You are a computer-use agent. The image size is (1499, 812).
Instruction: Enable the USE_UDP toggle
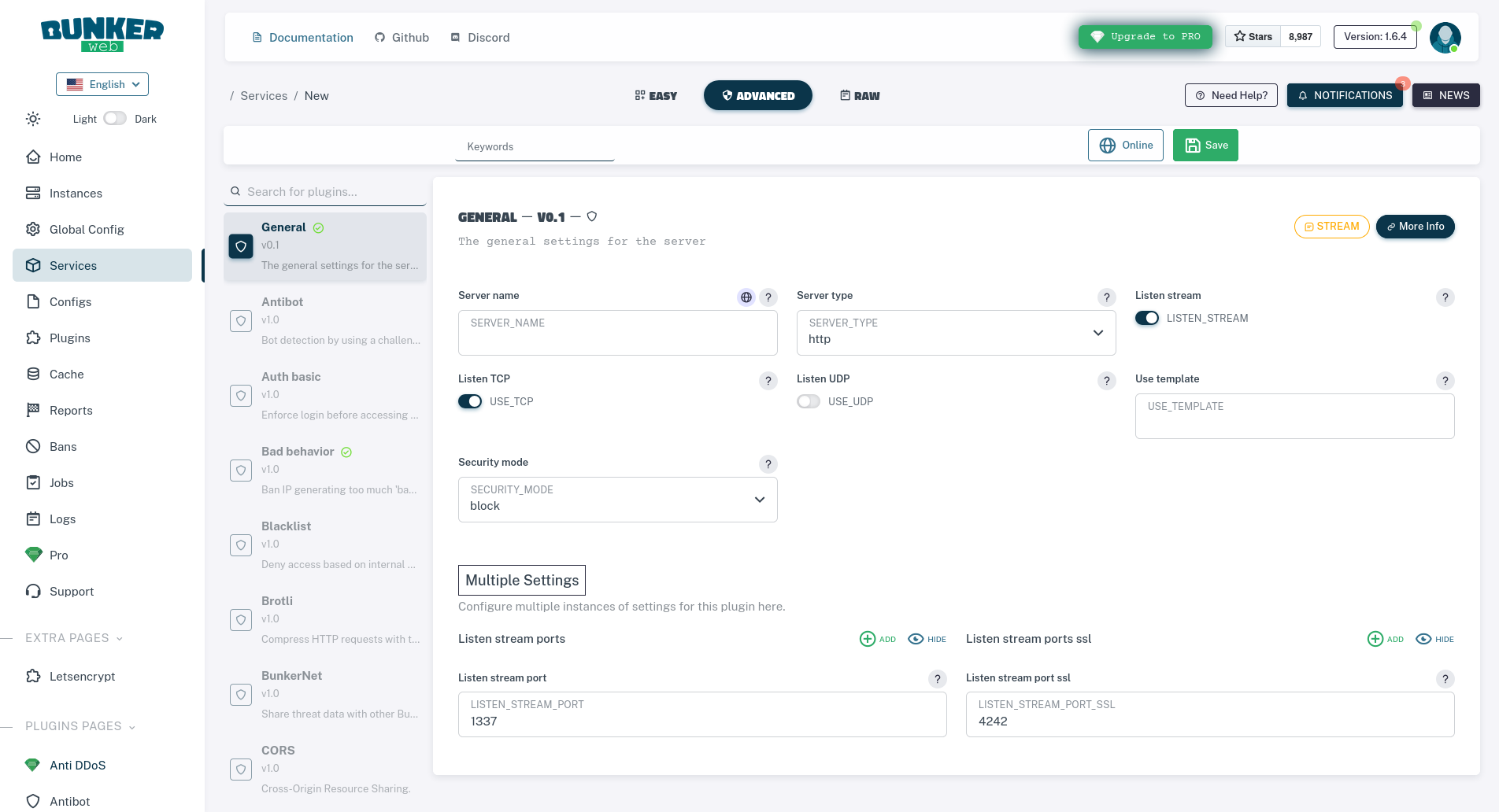(808, 401)
